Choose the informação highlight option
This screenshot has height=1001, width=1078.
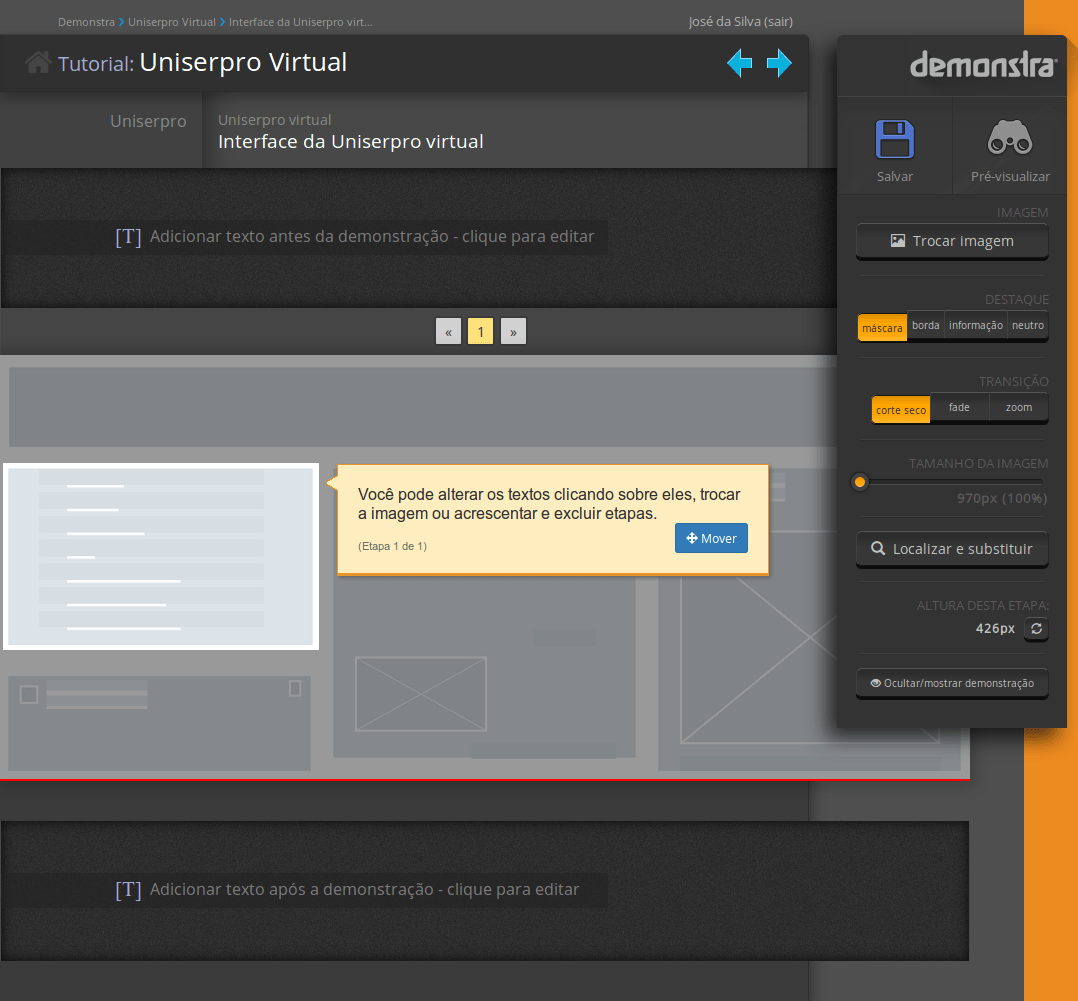pos(975,326)
